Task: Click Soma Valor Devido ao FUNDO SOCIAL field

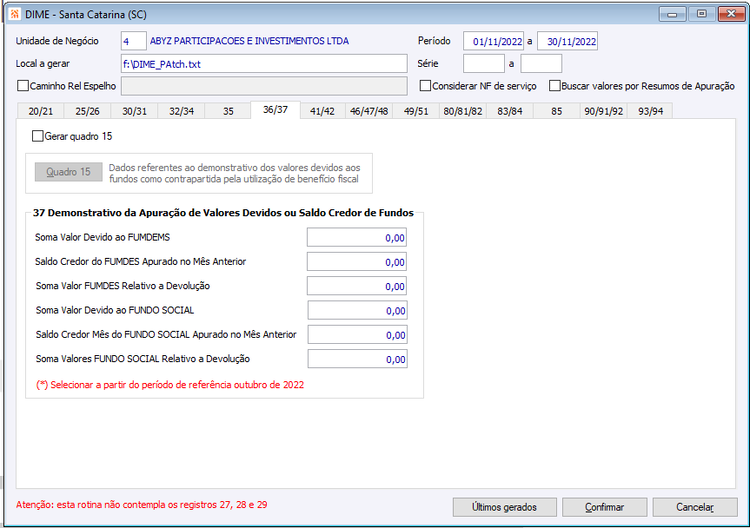Action: [x=357, y=310]
